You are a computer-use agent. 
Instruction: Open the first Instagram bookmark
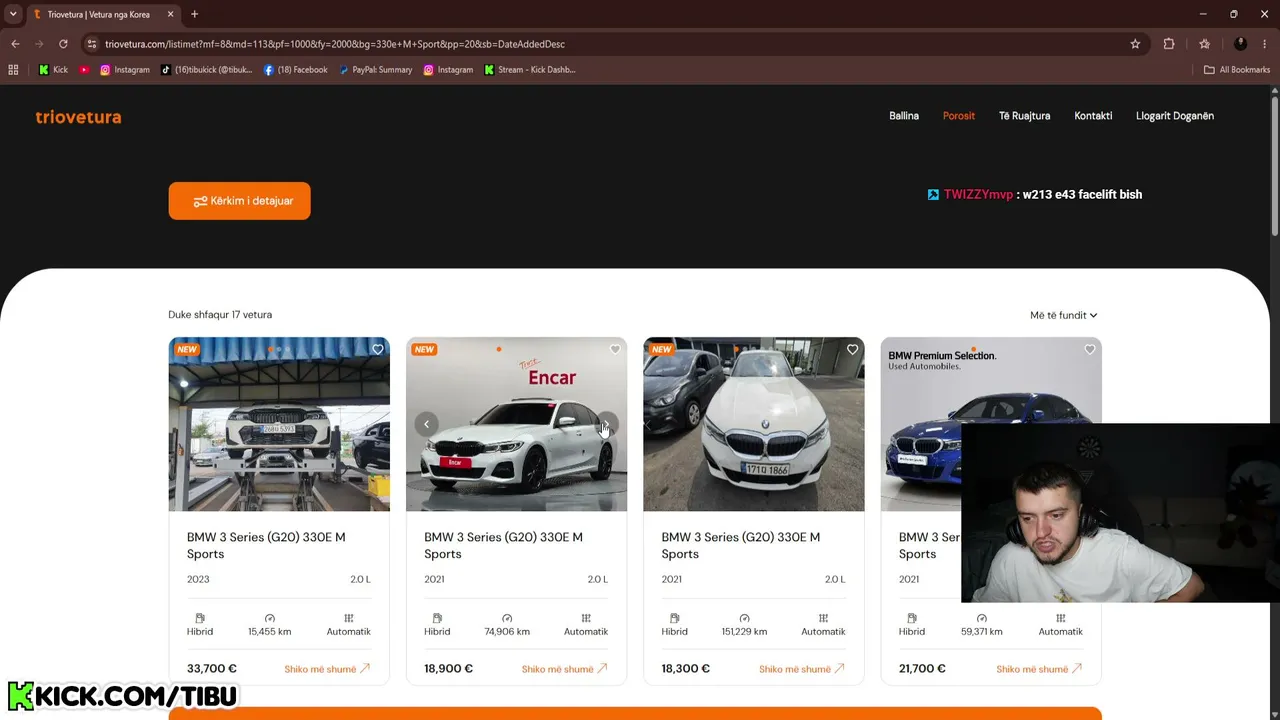[125, 70]
